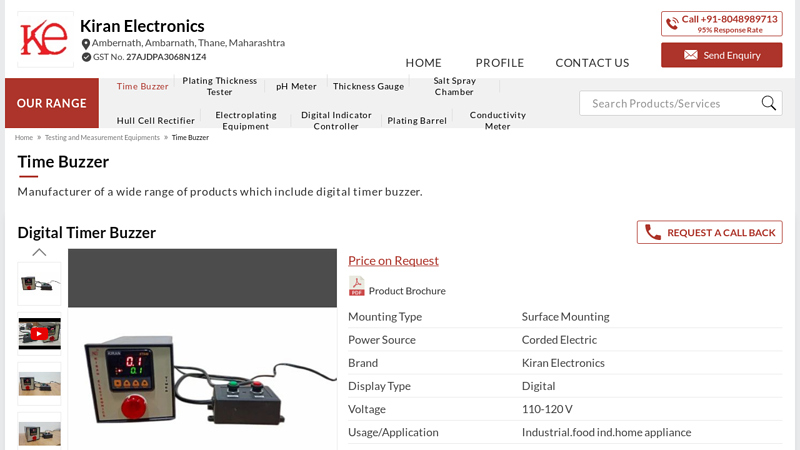Click the Kiran Electronics KE logo
The image size is (800, 450).
coord(45,39)
